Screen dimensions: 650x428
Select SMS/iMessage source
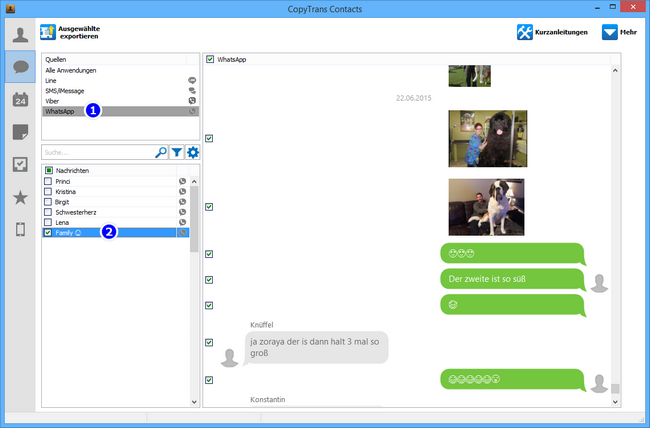pyautogui.click(x=64, y=91)
